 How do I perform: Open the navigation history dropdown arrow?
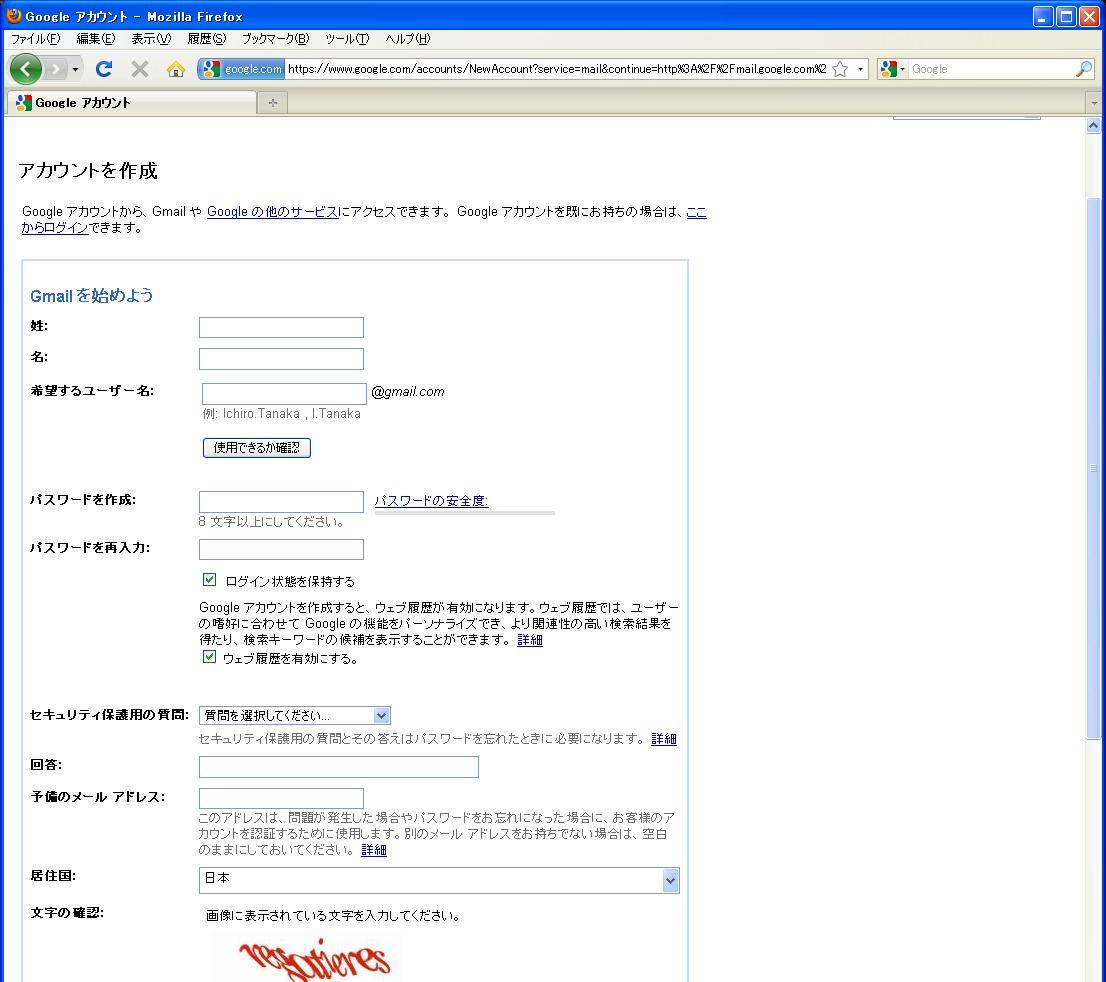75,69
